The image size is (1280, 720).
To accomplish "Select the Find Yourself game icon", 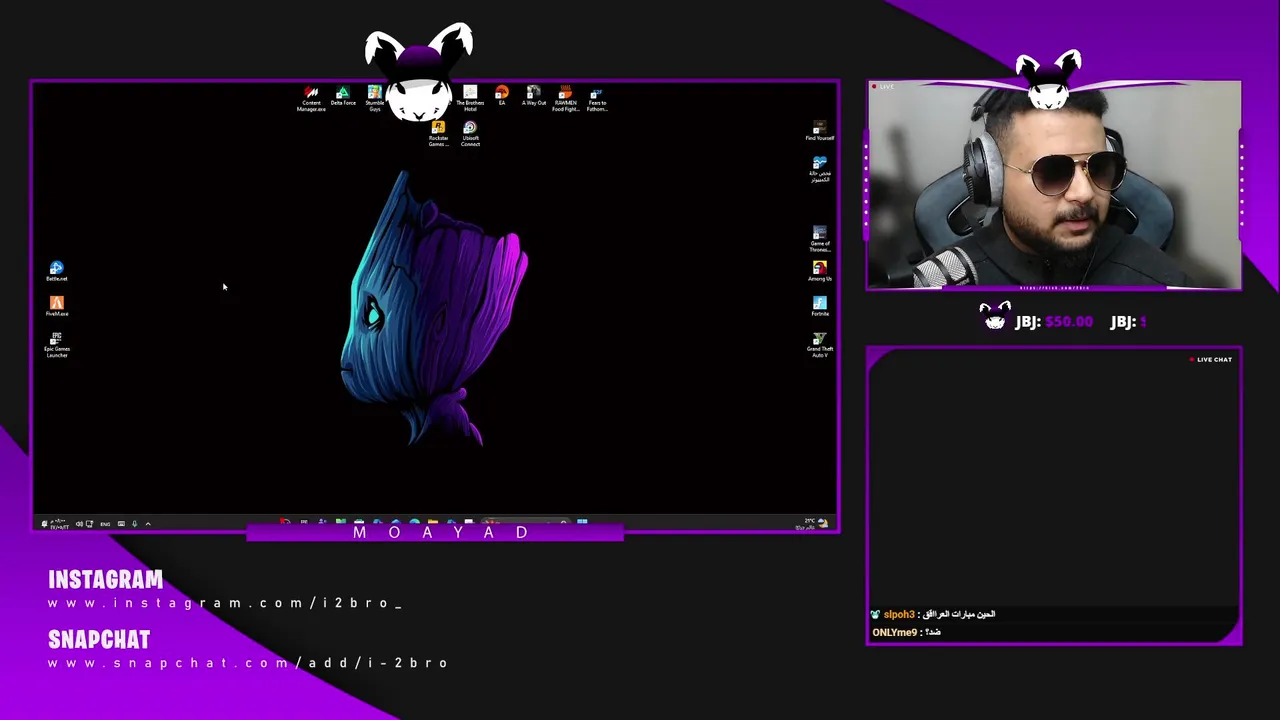I will click(x=819, y=131).
